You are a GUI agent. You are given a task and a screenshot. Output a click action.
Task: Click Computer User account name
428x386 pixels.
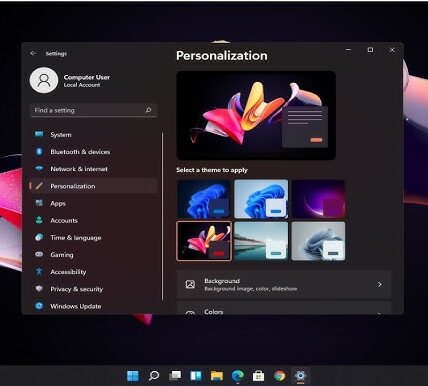coord(87,77)
